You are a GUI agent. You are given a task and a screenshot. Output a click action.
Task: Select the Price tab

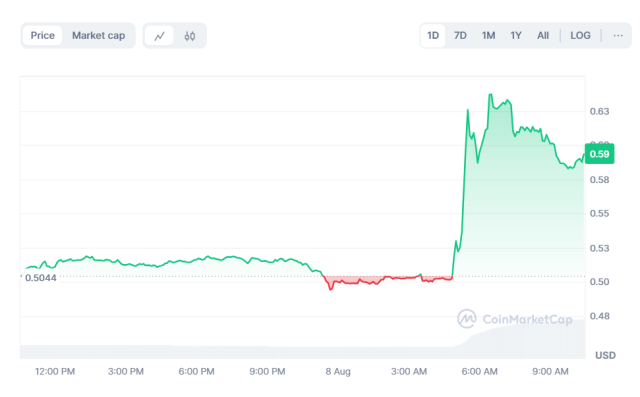tap(42, 35)
